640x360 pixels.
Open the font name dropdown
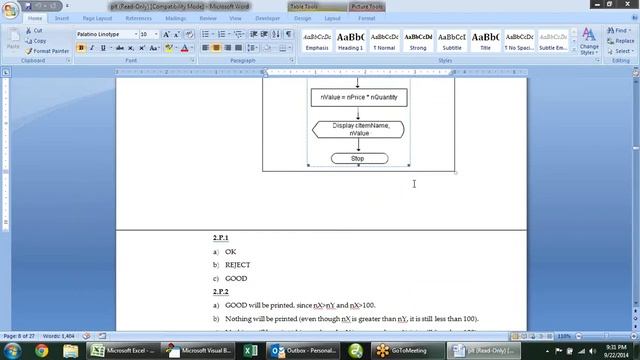click(136, 34)
